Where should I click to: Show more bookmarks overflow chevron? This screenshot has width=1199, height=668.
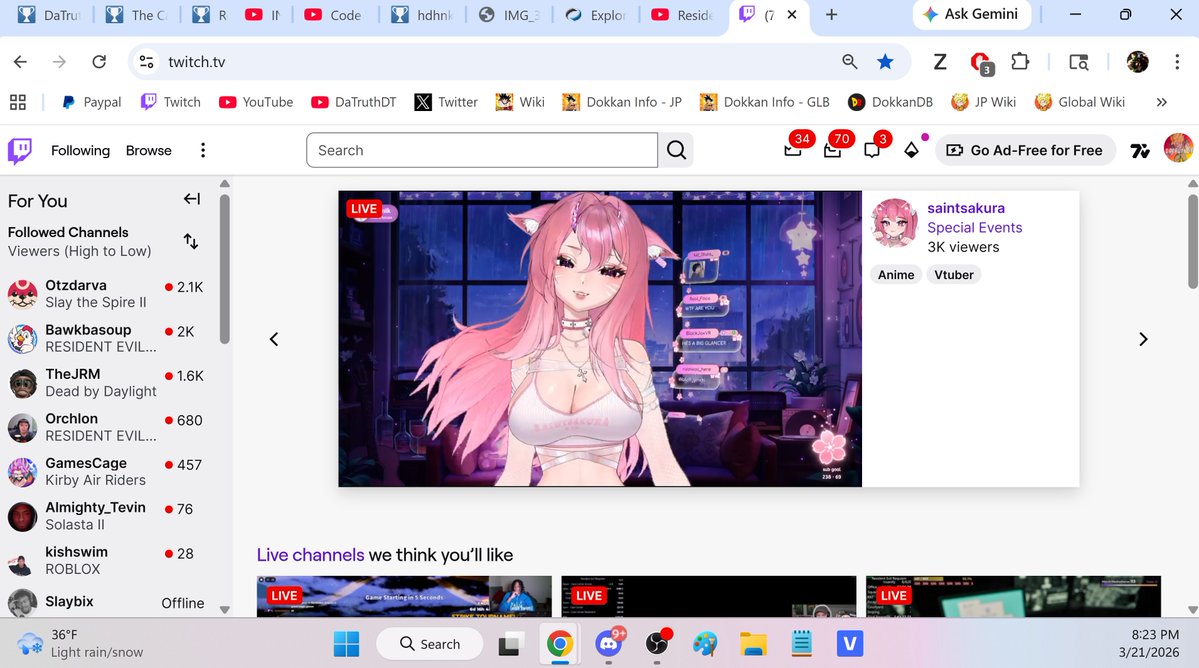click(1162, 102)
